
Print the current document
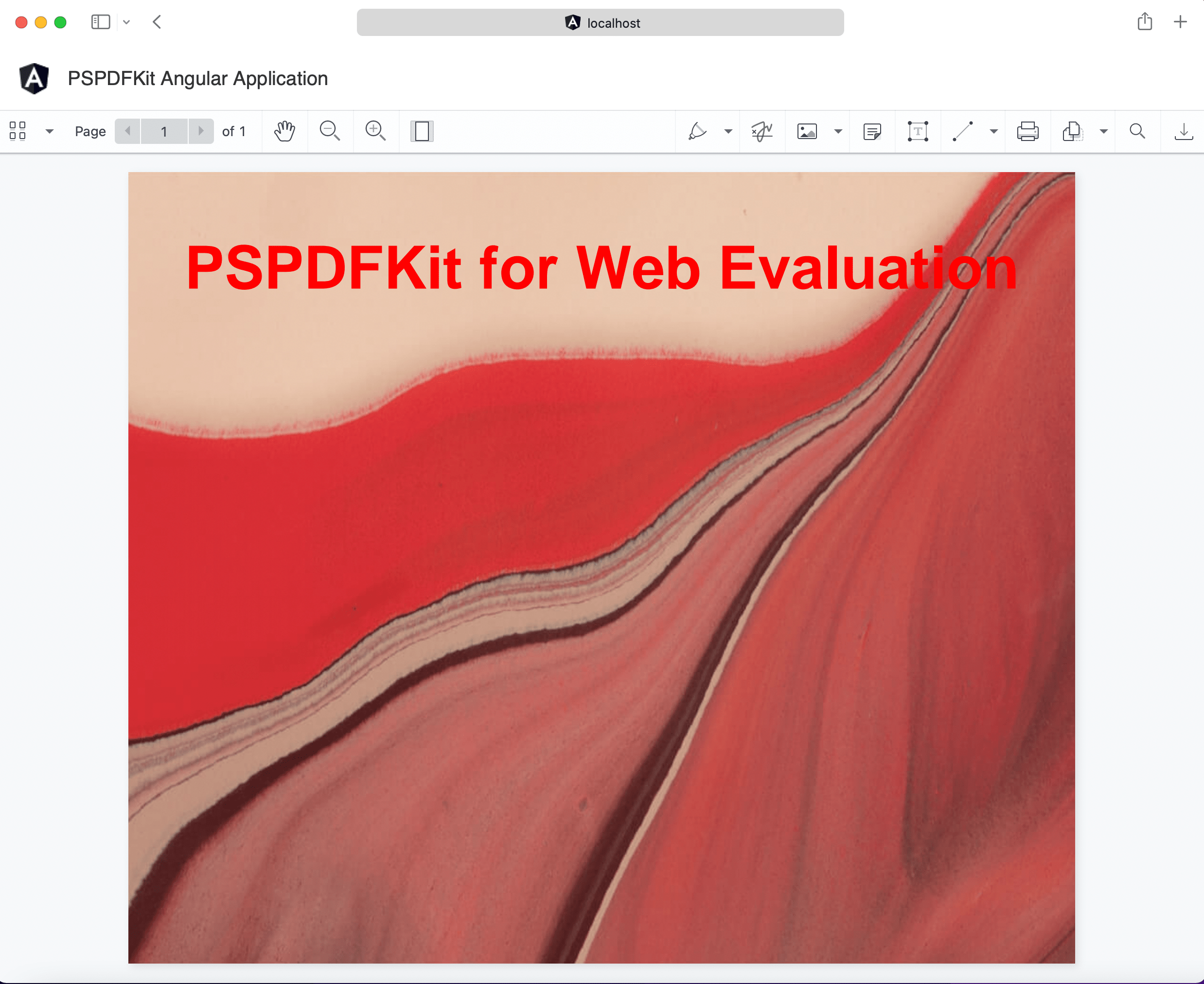coord(1027,131)
